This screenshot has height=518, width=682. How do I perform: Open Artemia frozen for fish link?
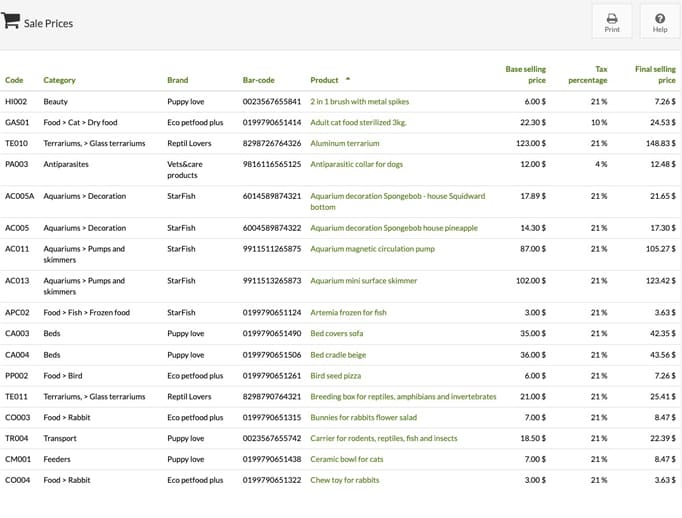(348, 312)
